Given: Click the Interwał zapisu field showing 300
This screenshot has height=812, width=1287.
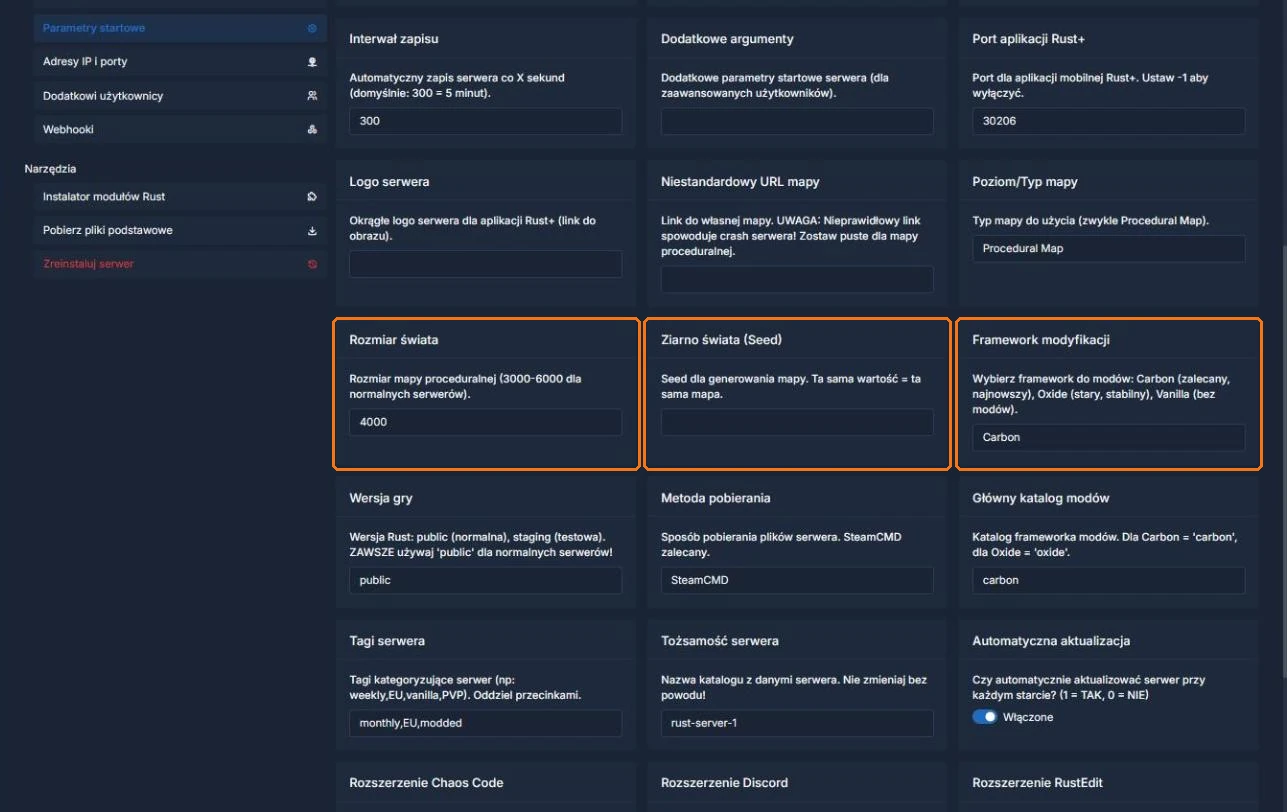Looking at the screenshot, I should (485, 121).
